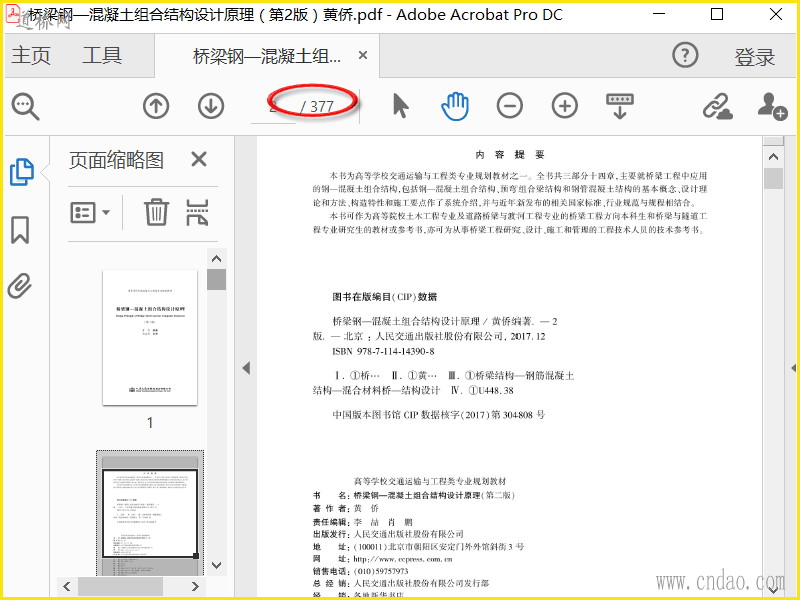Select the arrow selection tool
Viewport: 800px width, 600px height.
(401, 106)
